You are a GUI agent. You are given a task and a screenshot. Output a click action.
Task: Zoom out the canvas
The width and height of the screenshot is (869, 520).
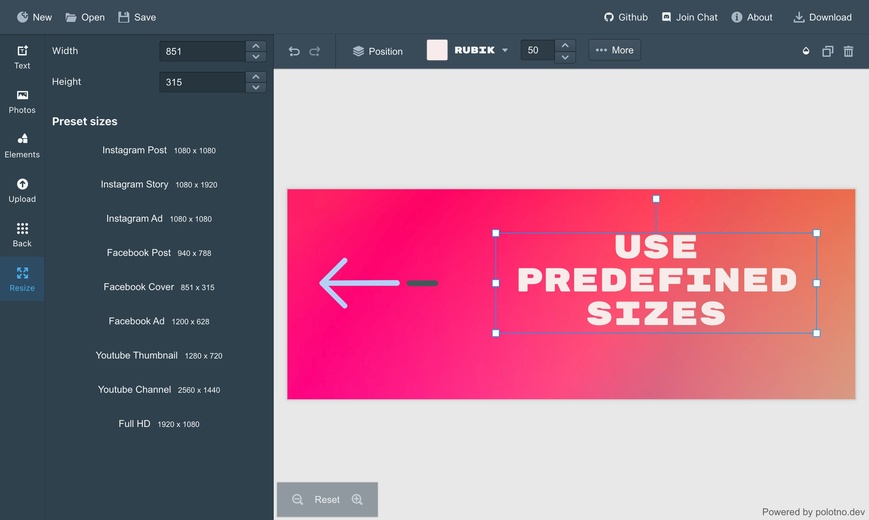tap(297, 499)
